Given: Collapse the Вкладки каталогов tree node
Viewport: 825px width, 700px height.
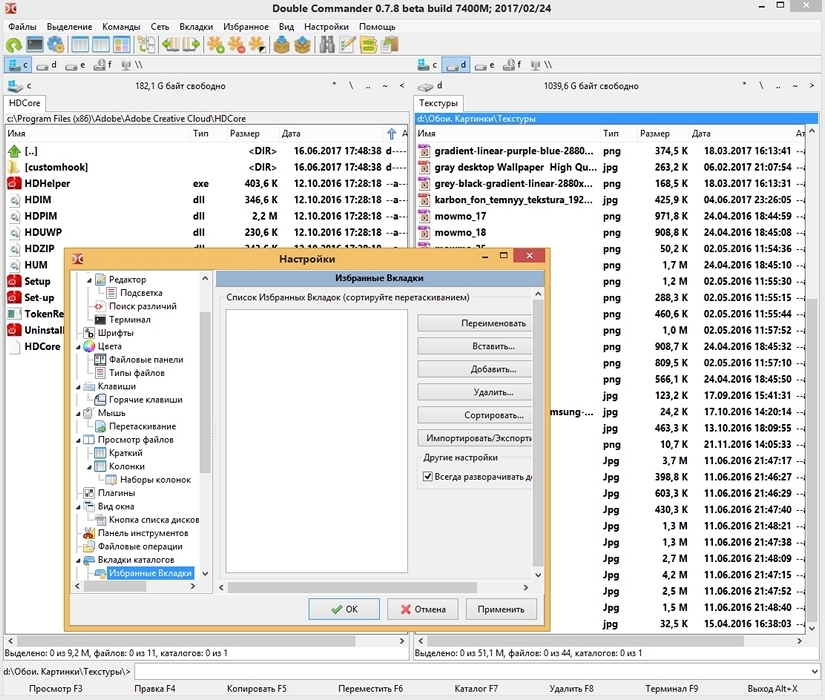Looking at the screenshot, I should click(x=79, y=560).
